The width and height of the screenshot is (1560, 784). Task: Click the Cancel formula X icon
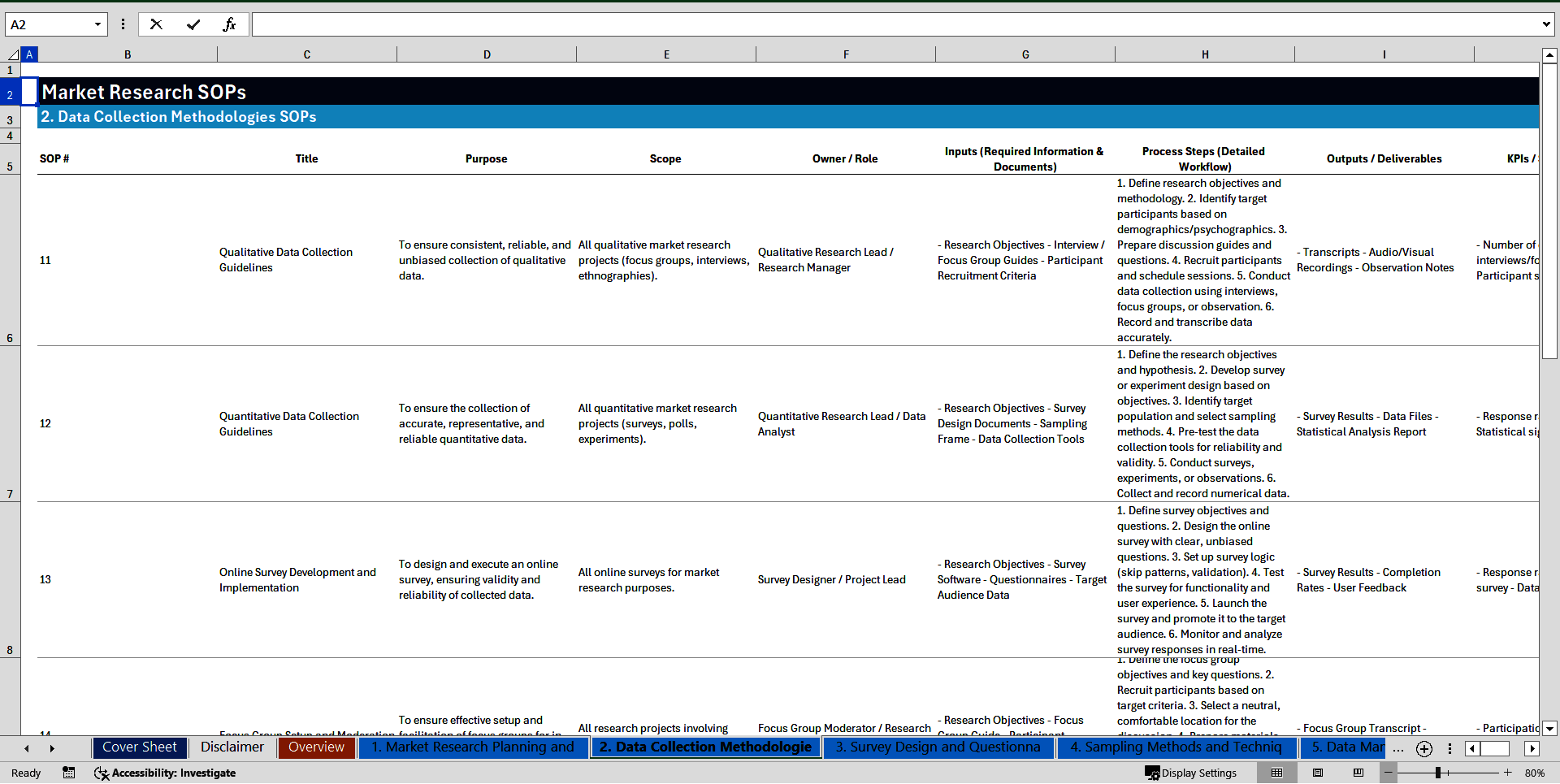(x=156, y=24)
